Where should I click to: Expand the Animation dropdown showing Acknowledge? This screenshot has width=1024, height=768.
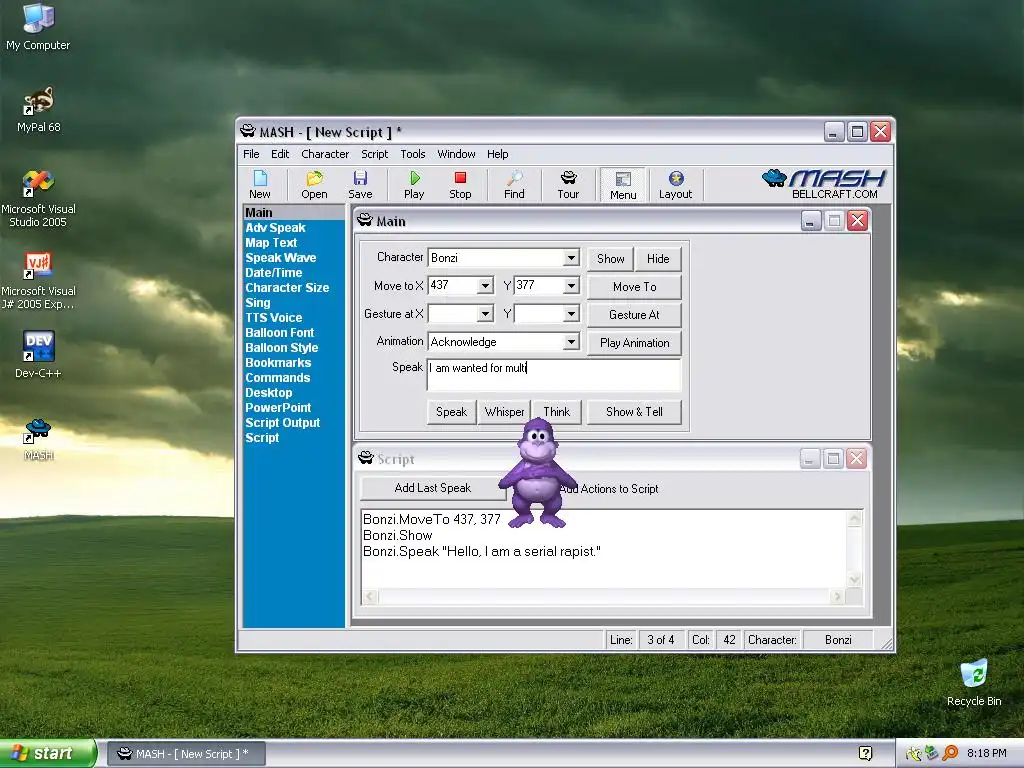point(571,342)
